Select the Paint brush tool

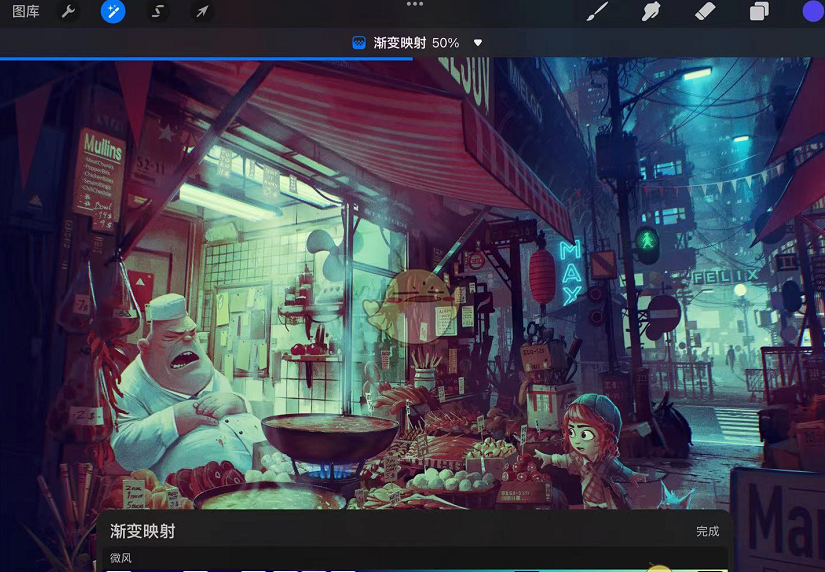(x=597, y=11)
